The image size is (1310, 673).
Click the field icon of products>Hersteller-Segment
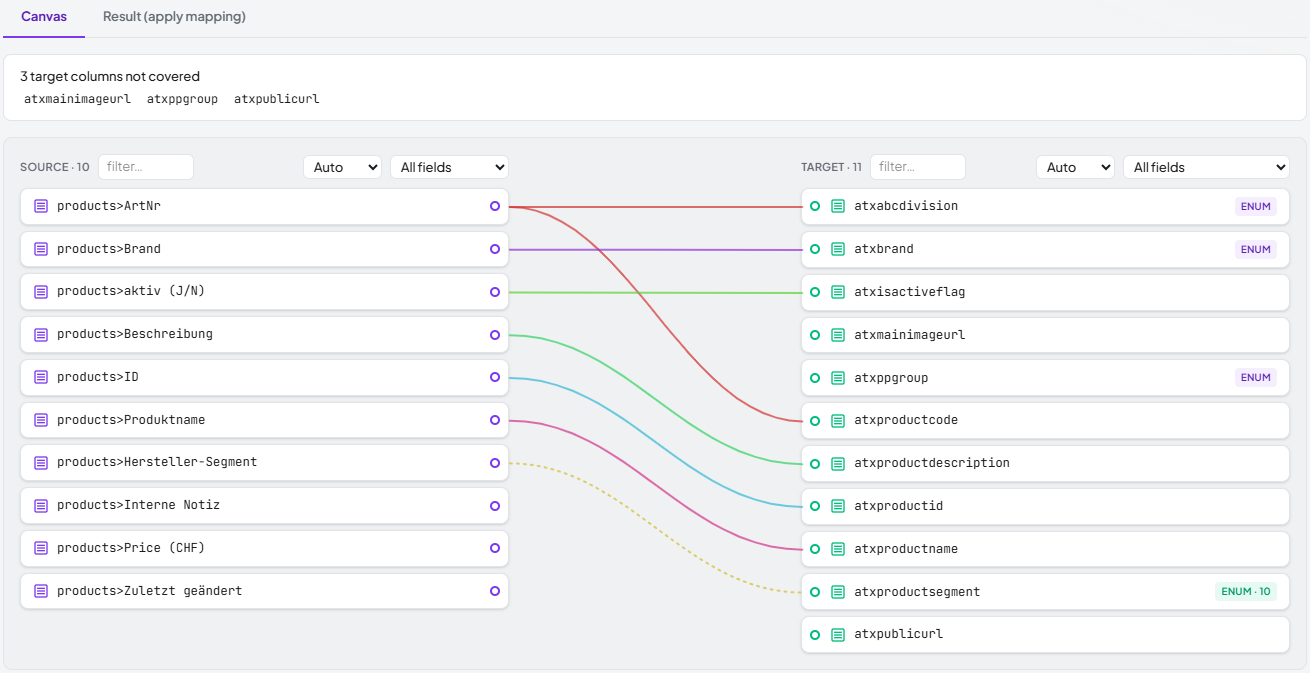[x=41, y=463]
